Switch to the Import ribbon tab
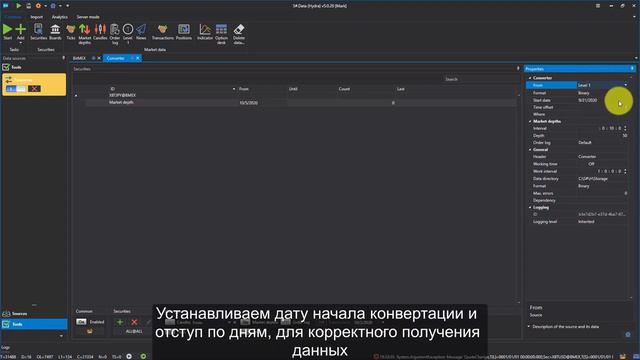 click(36, 17)
